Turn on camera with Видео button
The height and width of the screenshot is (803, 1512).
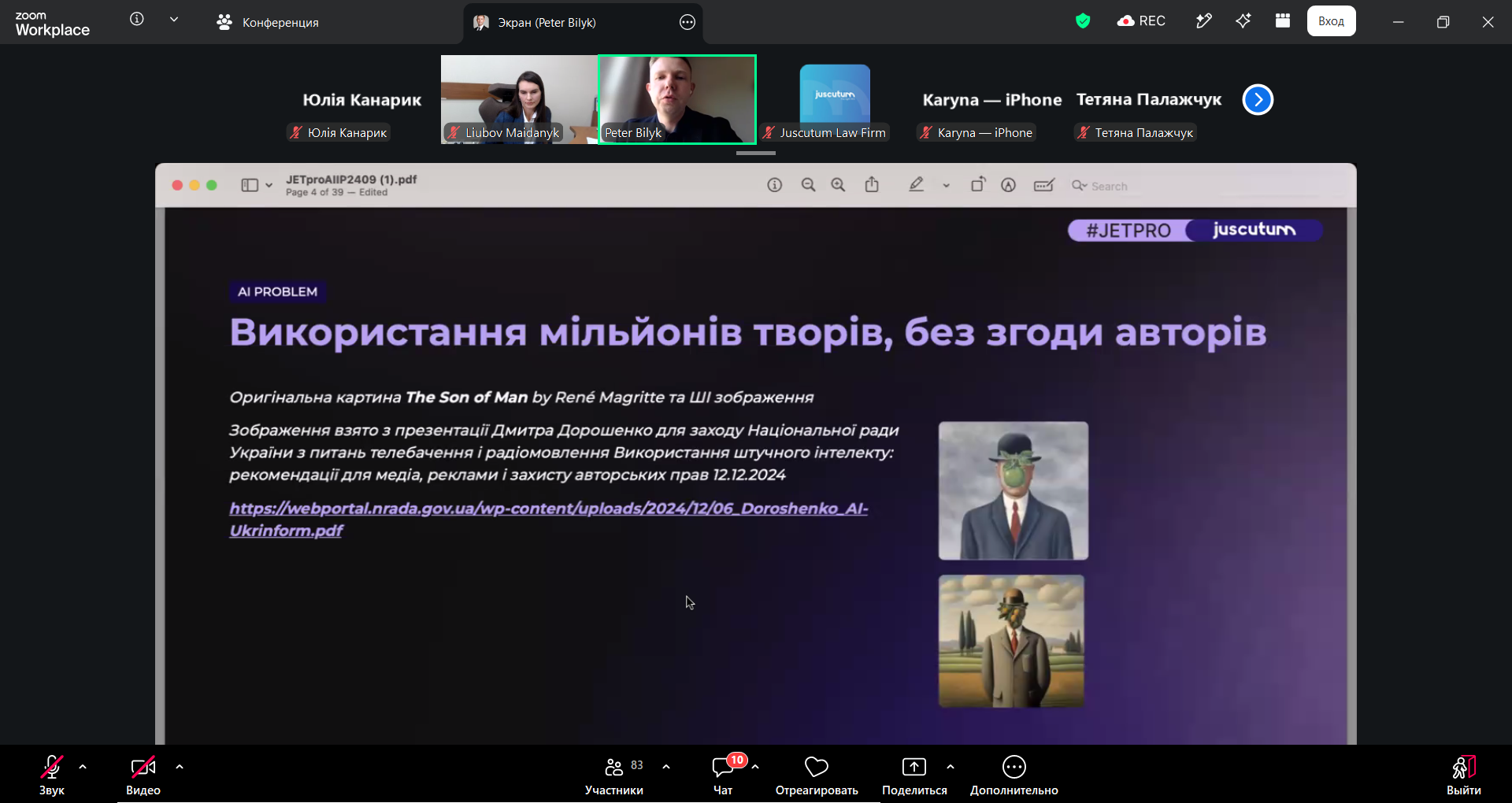[143, 775]
